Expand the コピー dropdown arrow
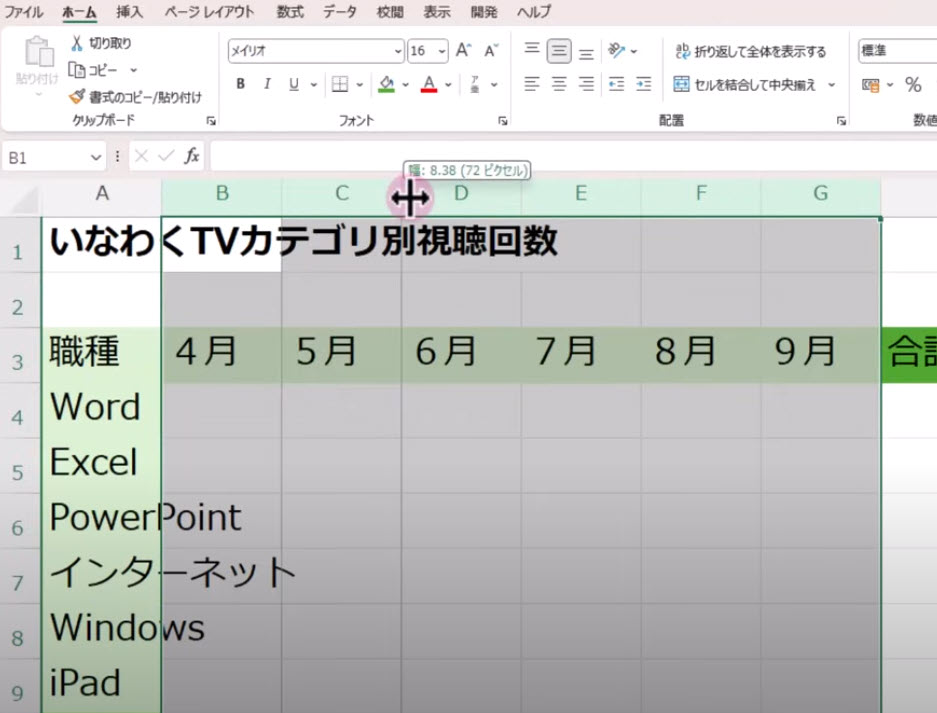 point(133,71)
